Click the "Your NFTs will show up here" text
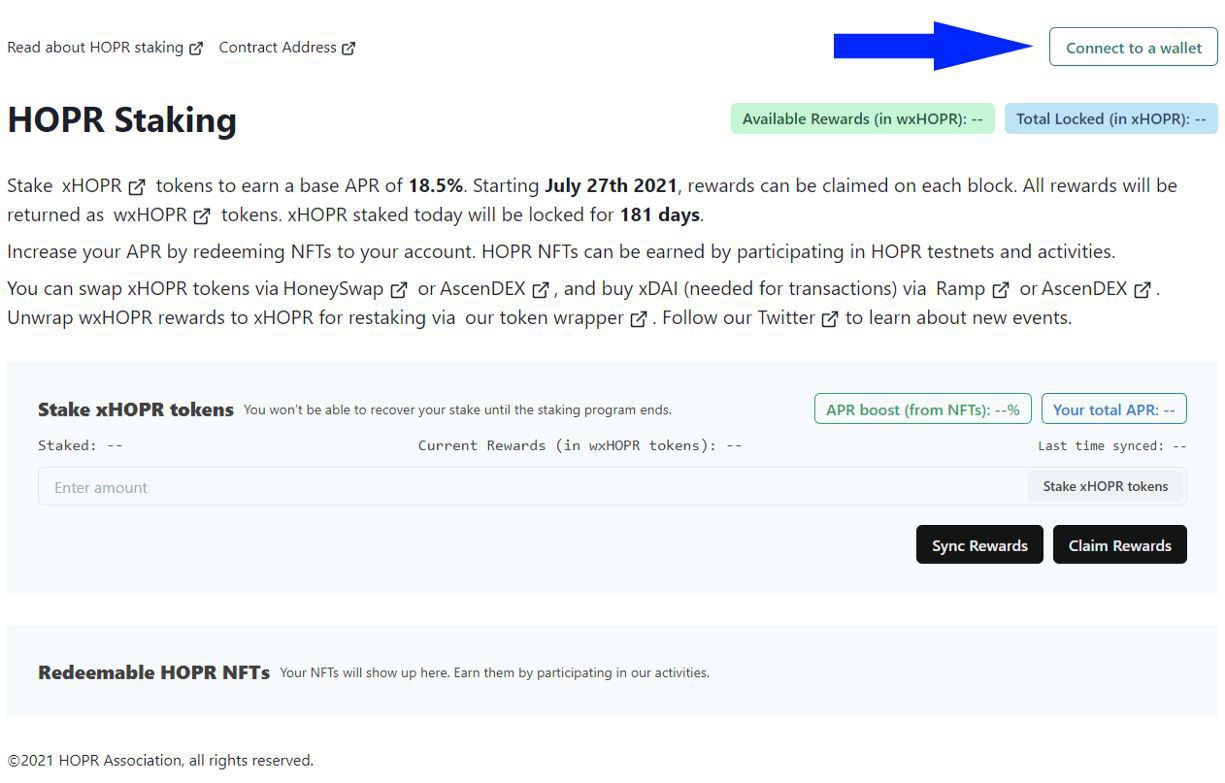1225x783 pixels. [494, 673]
